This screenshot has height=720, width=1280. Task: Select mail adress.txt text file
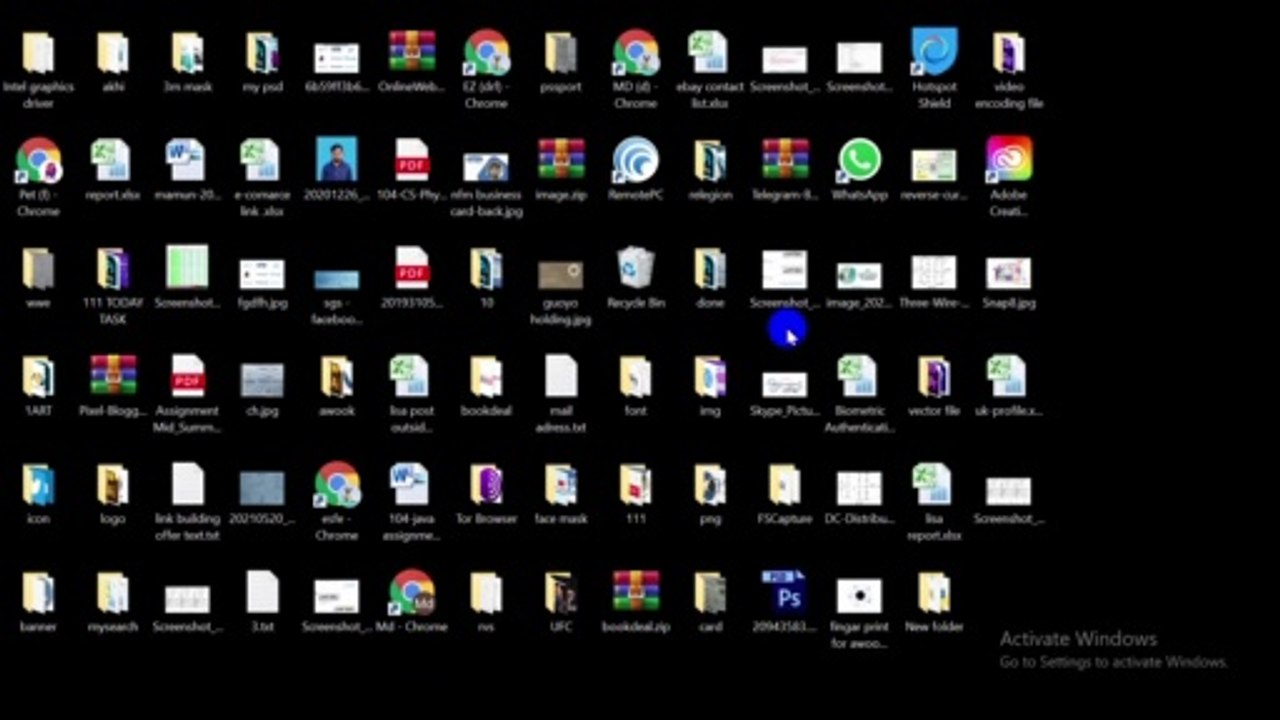point(561,377)
